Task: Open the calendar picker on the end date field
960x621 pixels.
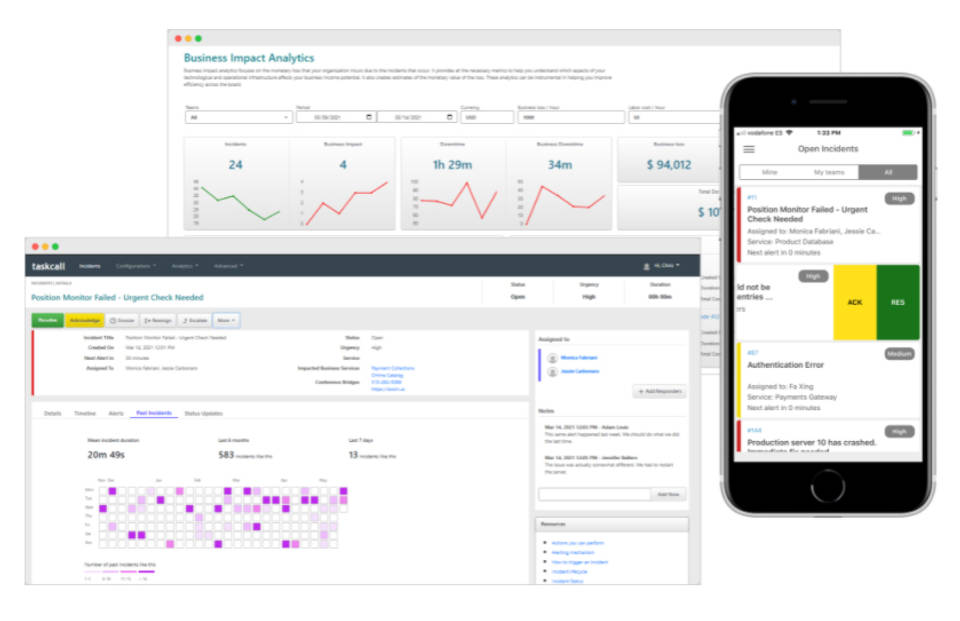Action: click(x=449, y=117)
